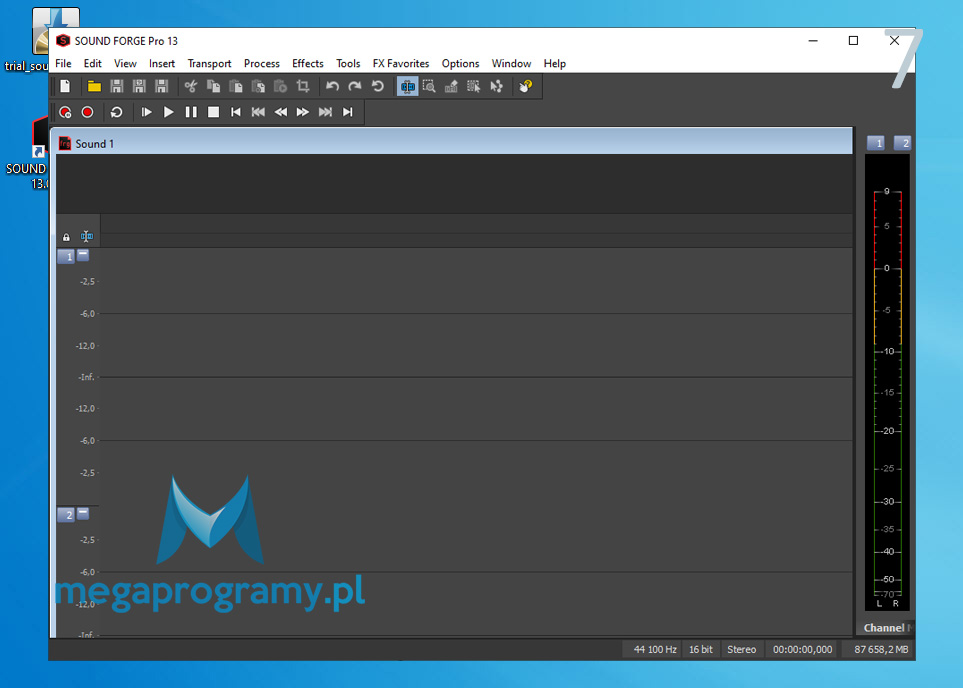Screen dimensions: 963x688
Task: Click the third floppy disk Save All icon
Action: tap(162, 87)
